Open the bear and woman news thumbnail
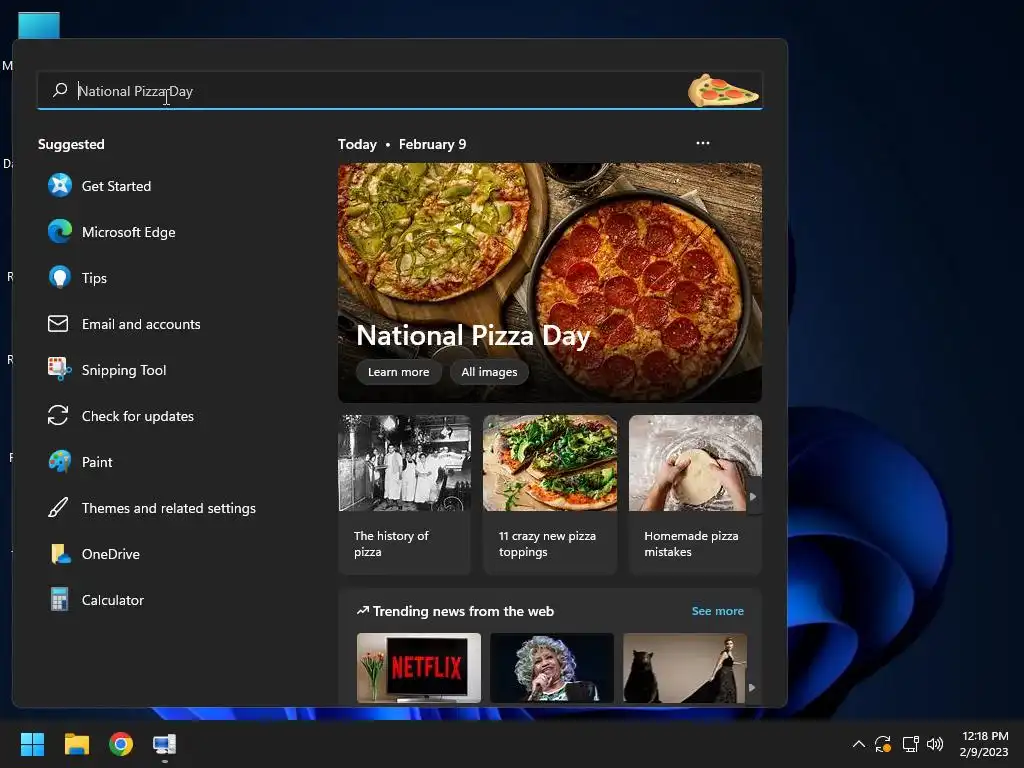1024x768 pixels. tap(684, 667)
